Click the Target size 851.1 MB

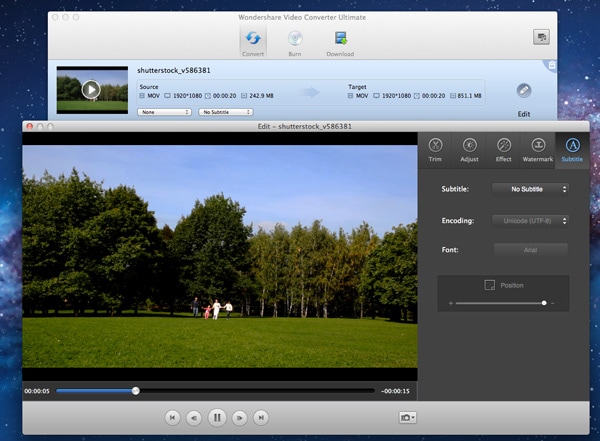469,96
